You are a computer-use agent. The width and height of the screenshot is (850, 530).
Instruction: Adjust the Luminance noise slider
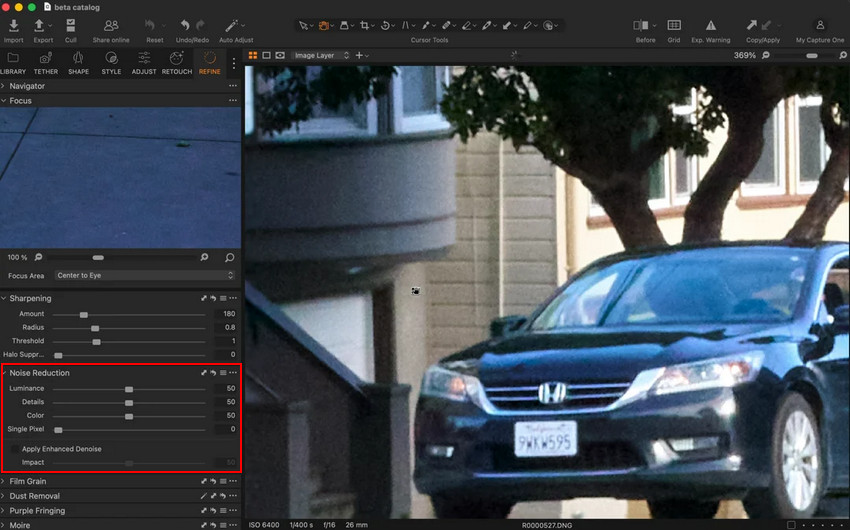click(129, 389)
